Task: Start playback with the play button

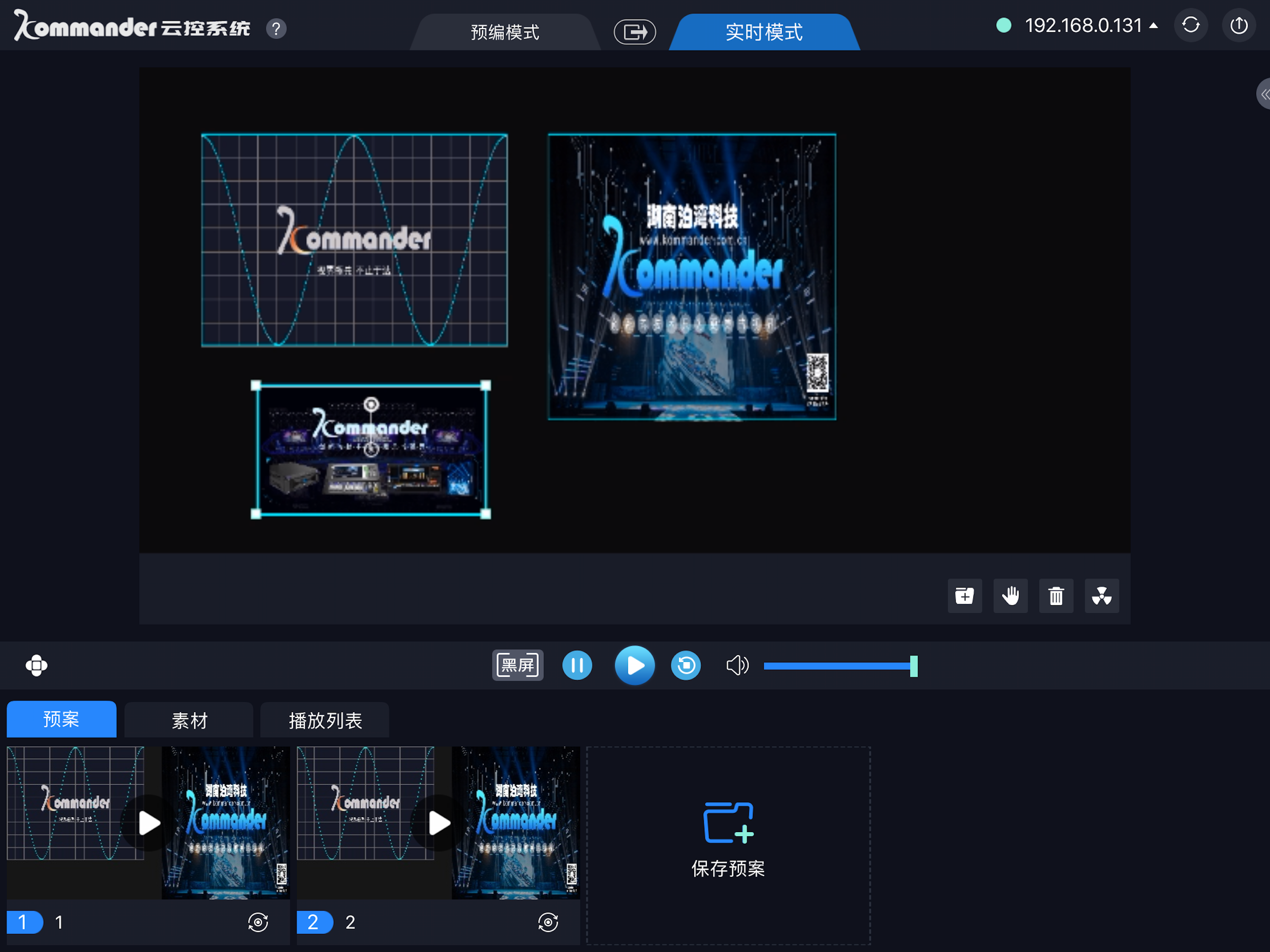Action: tap(635, 666)
